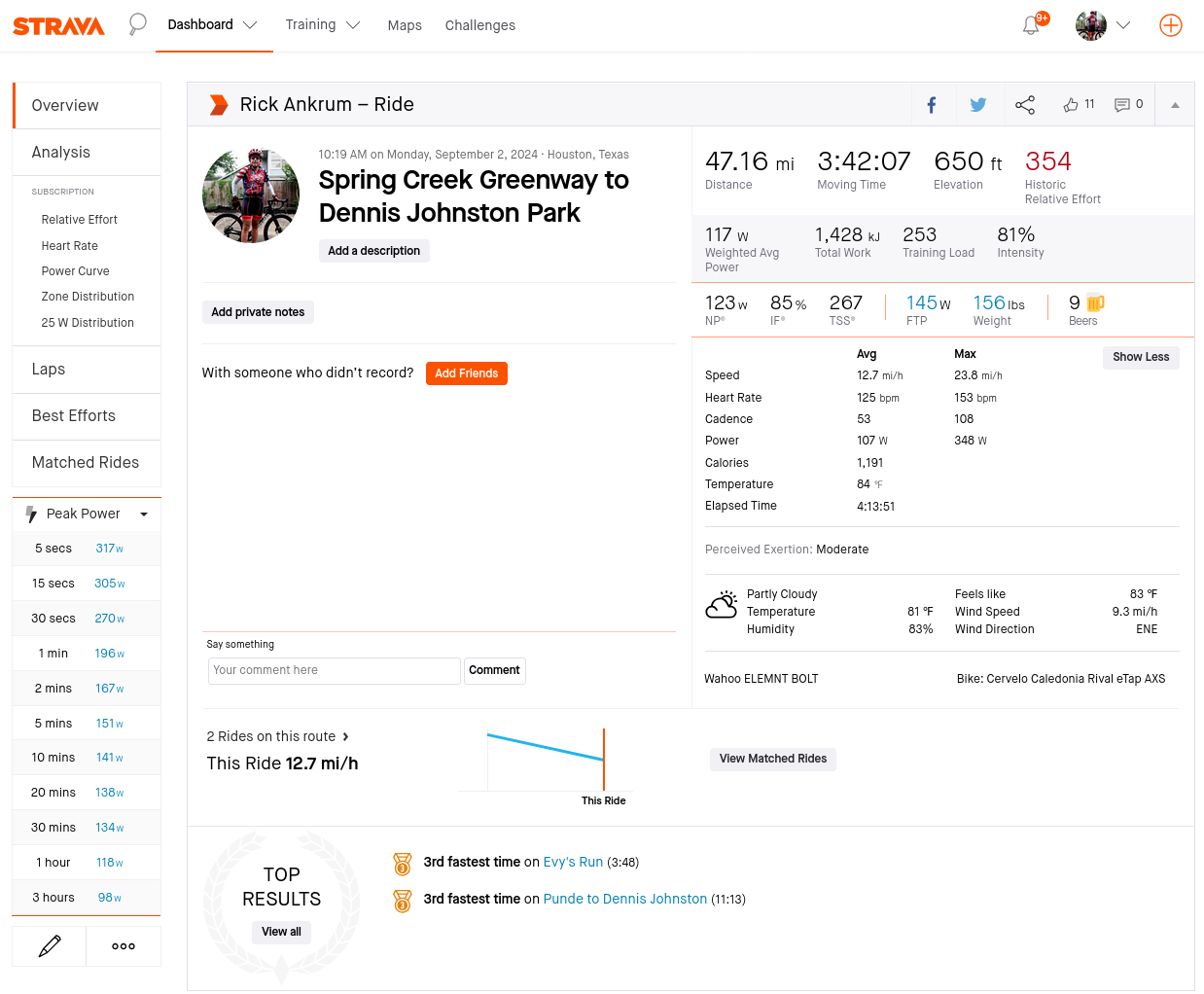Open Power Curve analysis
This screenshot has width=1204, height=994.
pyautogui.click(x=75, y=271)
